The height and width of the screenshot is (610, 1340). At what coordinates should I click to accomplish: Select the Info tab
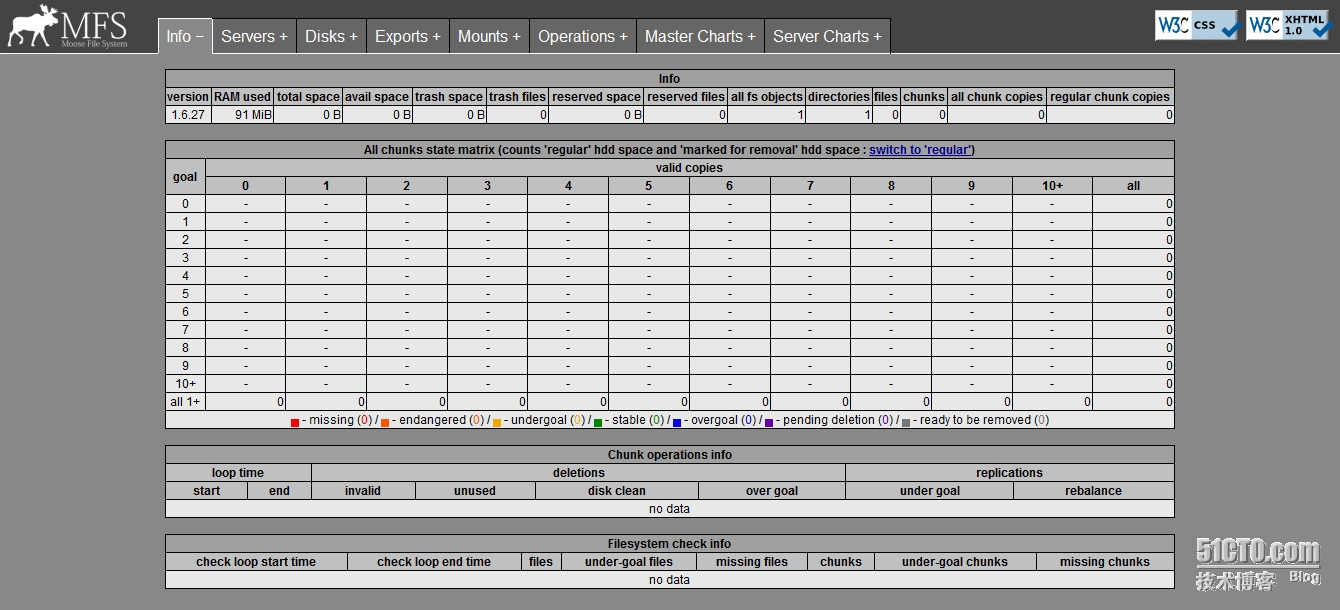185,36
